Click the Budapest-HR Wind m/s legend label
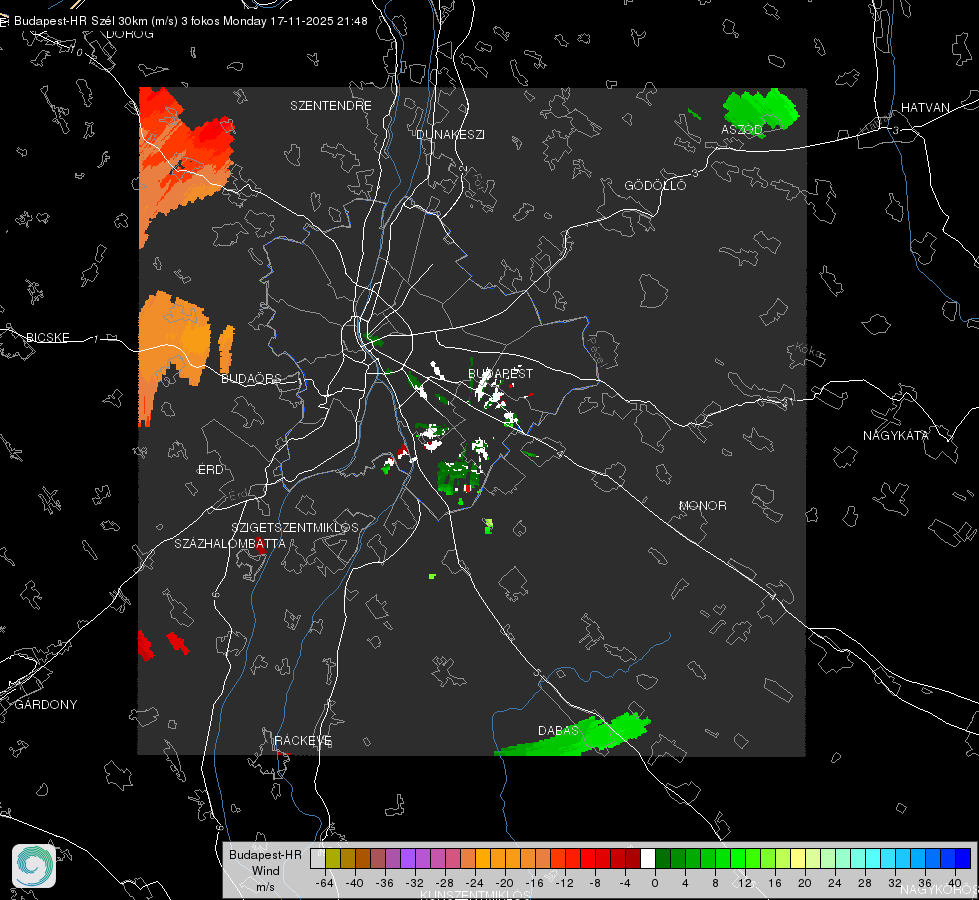This screenshot has height=900, width=979. pos(265,870)
